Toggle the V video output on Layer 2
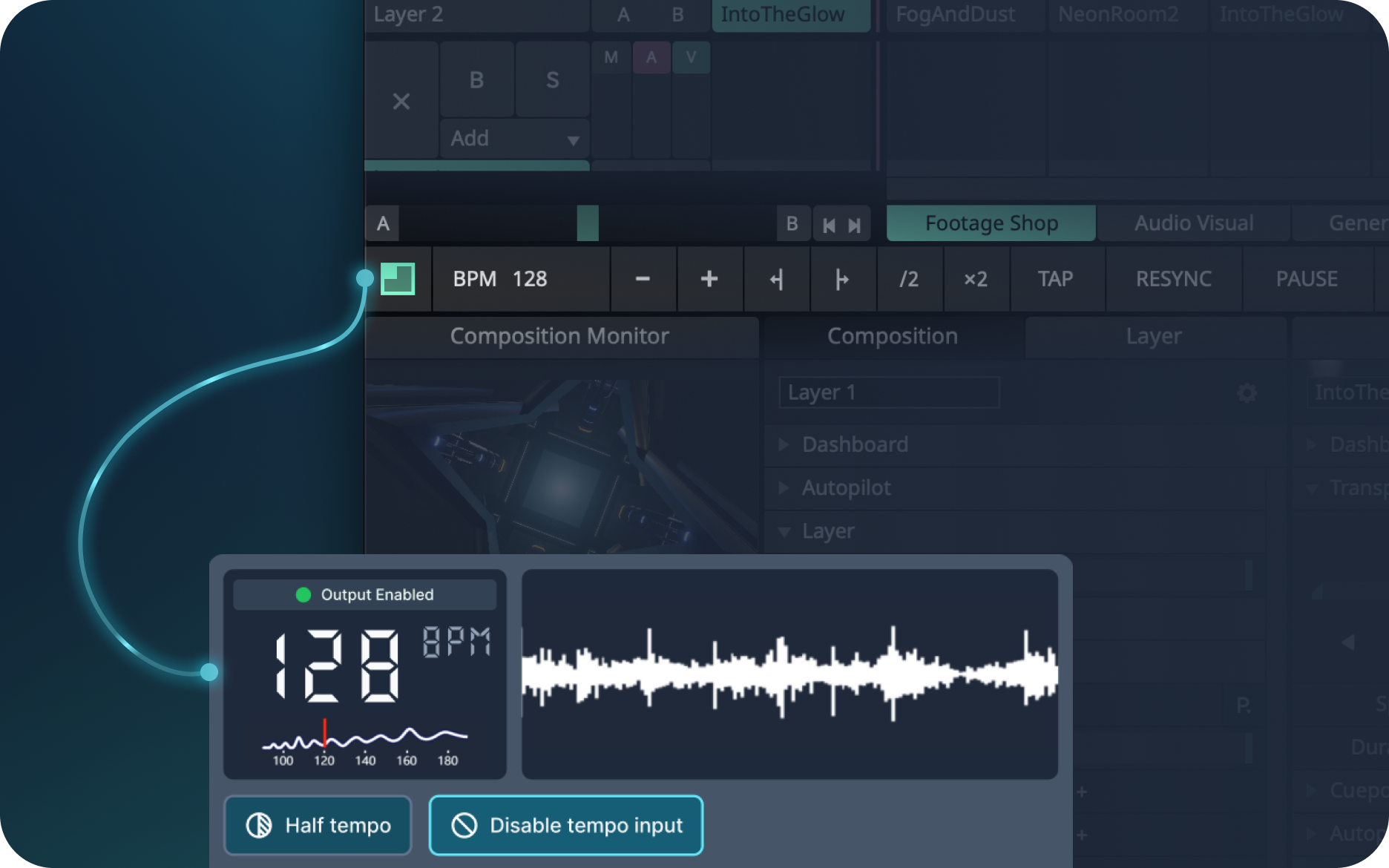 coord(691,57)
